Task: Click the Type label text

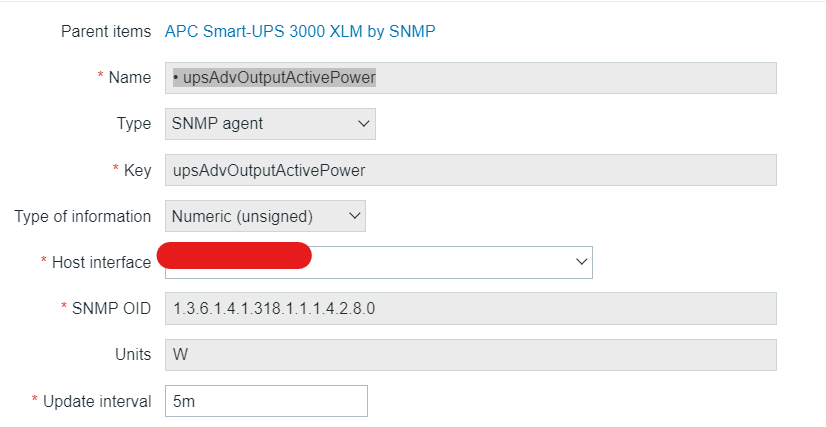Action: tap(134, 124)
